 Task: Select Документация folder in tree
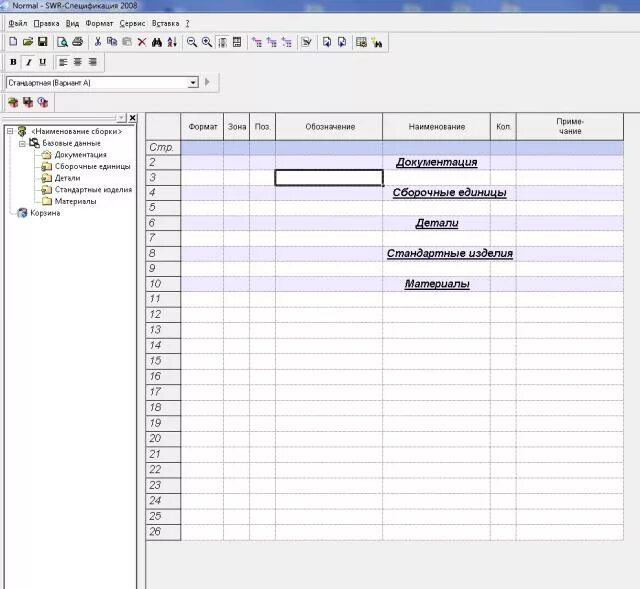point(80,155)
